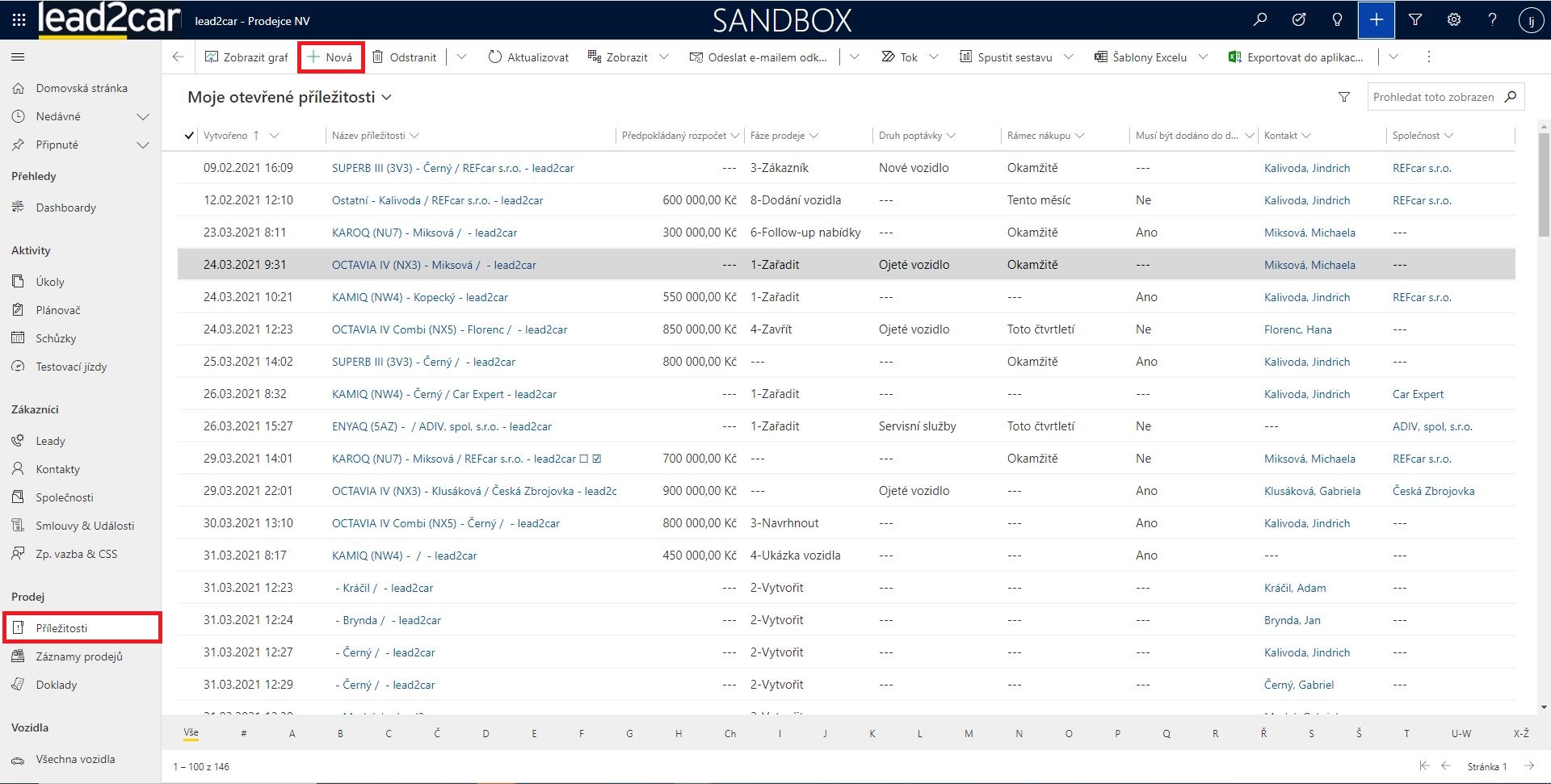
Task: Toggle the select-all rows checkmark
Action: click(x=189, y=136)
